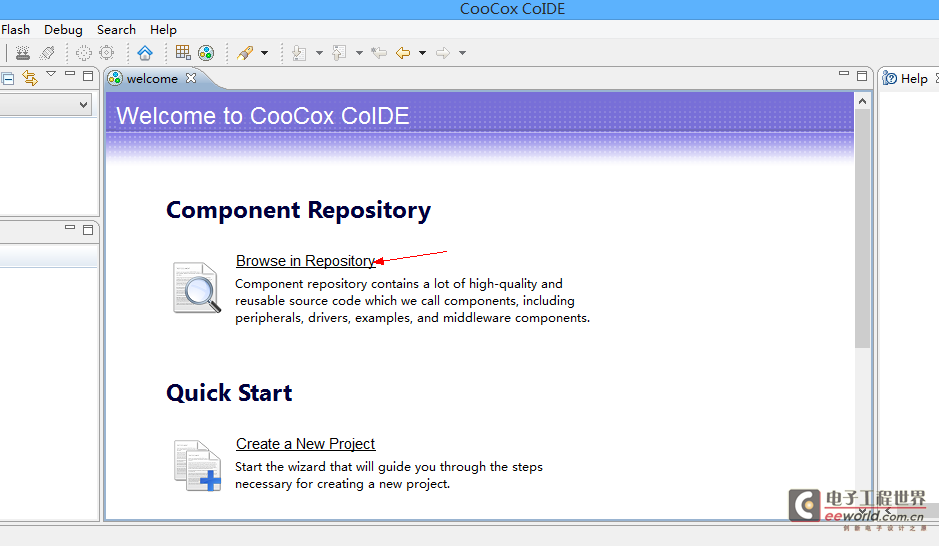
Task: Toggle Link with Editor in left panel
Action: pos(30,78)
